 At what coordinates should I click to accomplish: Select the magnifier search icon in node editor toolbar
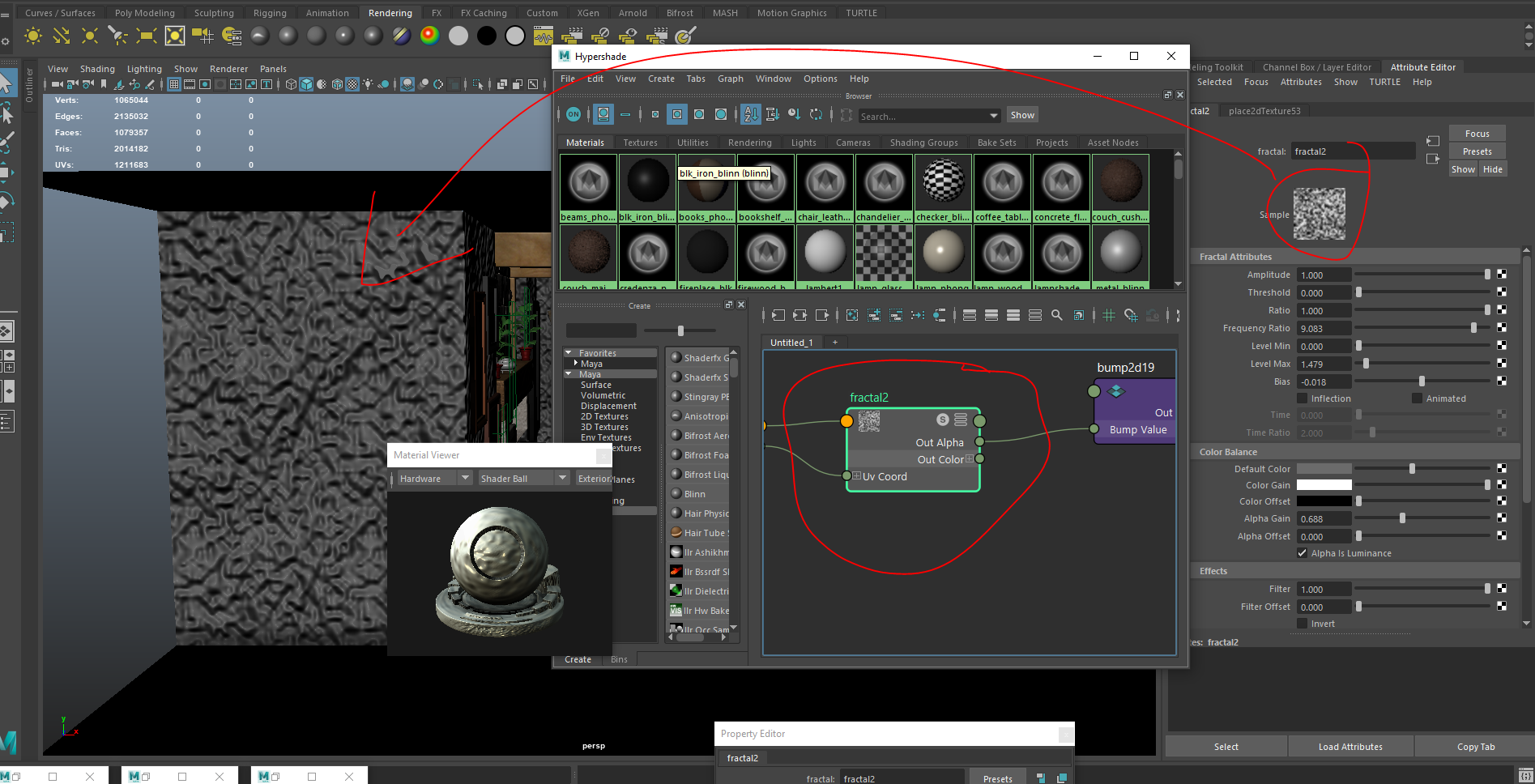tap(1056, 315)
